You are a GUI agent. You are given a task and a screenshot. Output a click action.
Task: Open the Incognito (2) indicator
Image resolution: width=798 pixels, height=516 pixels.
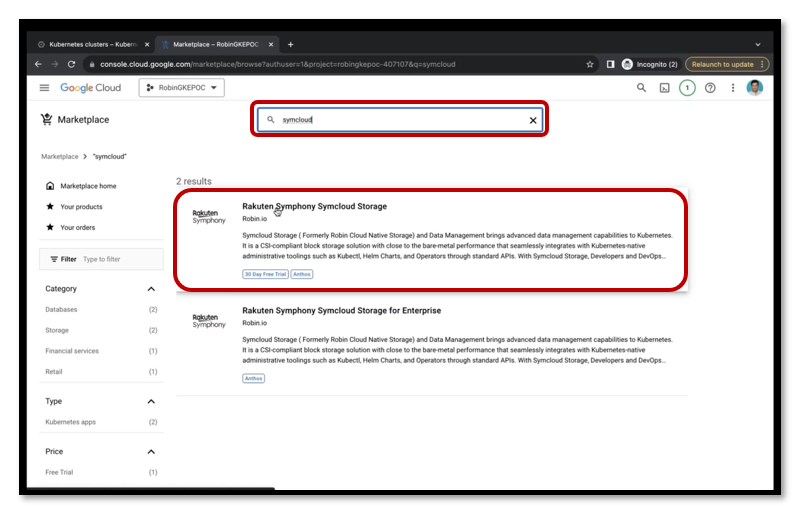pos(650,64)
